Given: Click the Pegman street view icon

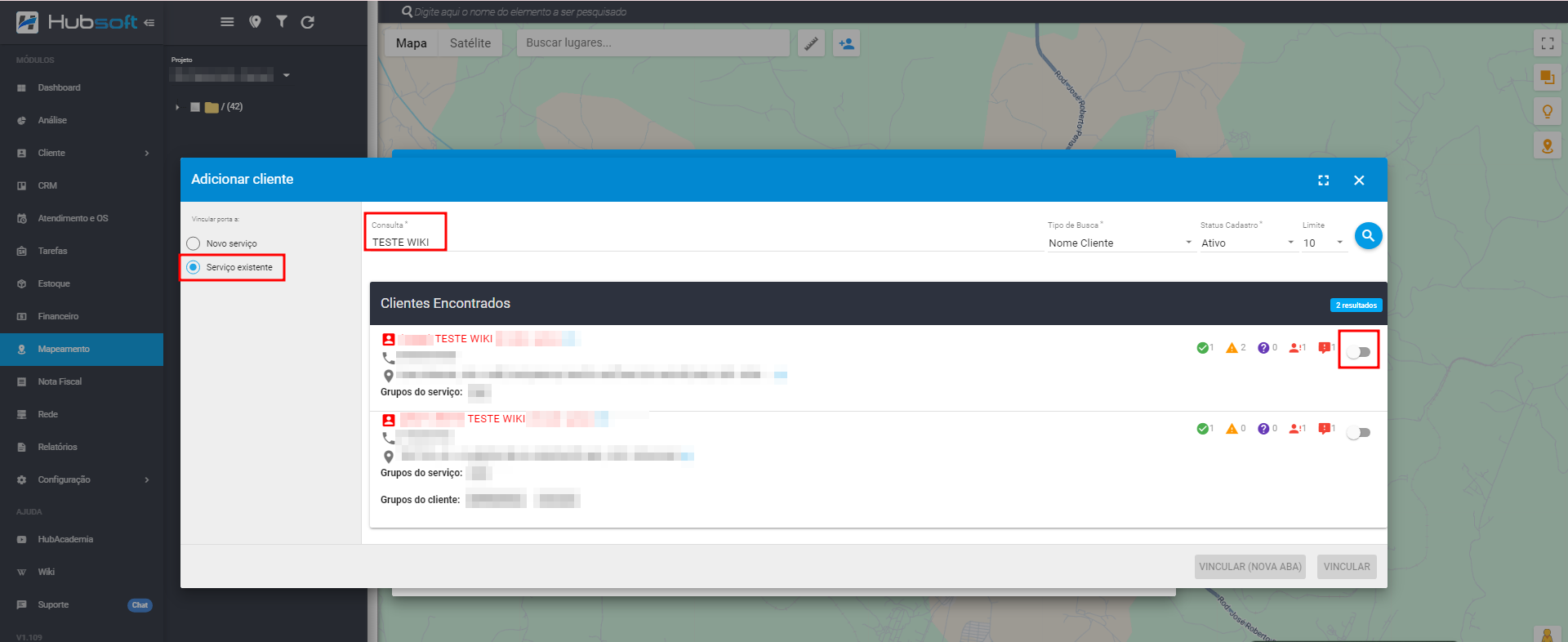Looking at the screenshot, I should click(1547, 635).
